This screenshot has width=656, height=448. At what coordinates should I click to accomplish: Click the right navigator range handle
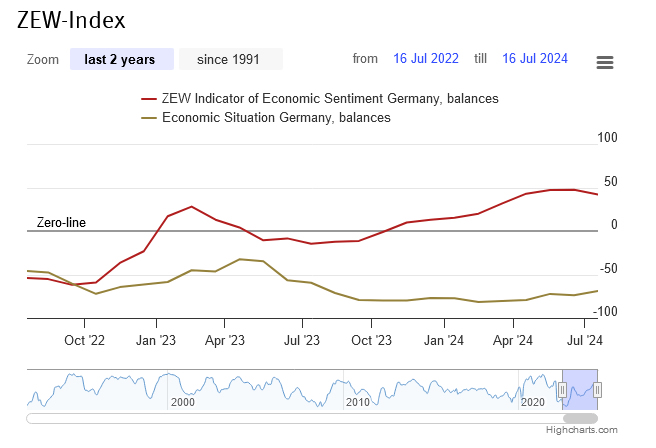point(597,389)
